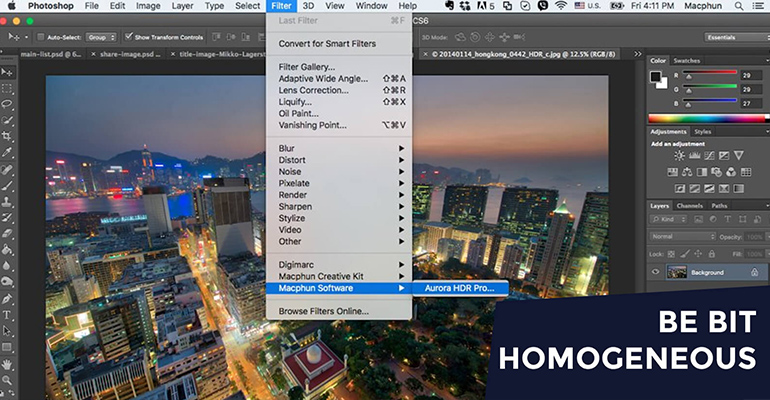Viewport: 770px width, 400px height.
Task: Expand the Distort submenu
Action: [339, 160]
